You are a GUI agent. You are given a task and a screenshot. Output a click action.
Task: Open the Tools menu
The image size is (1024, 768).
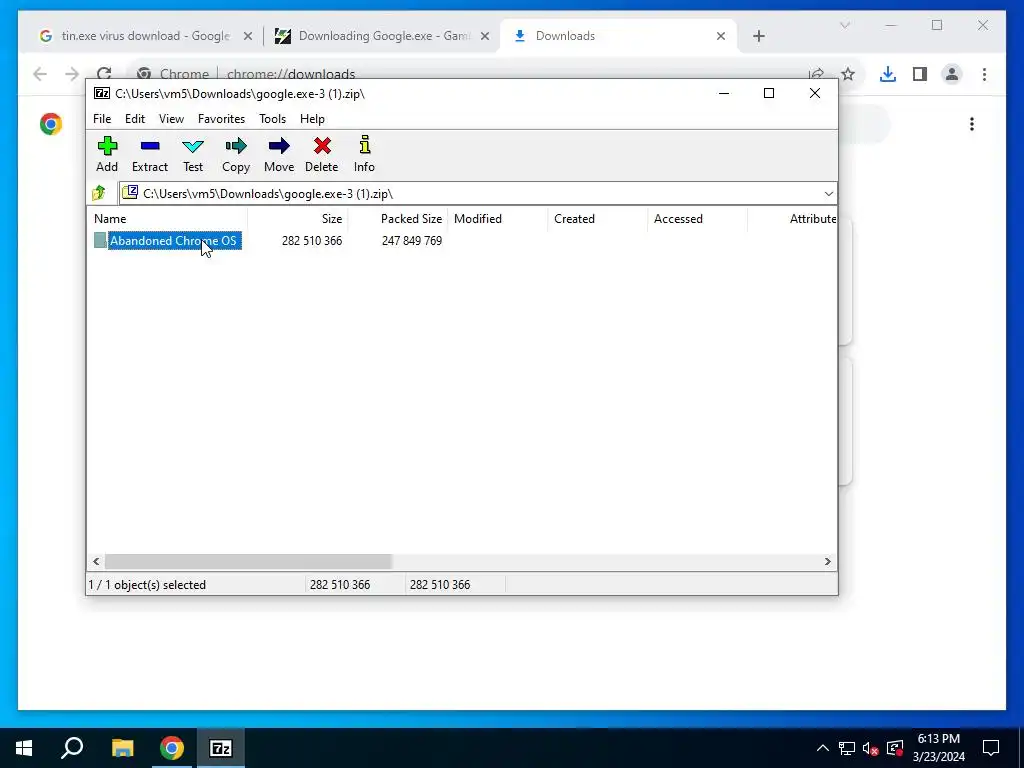(x=272, y=119)
